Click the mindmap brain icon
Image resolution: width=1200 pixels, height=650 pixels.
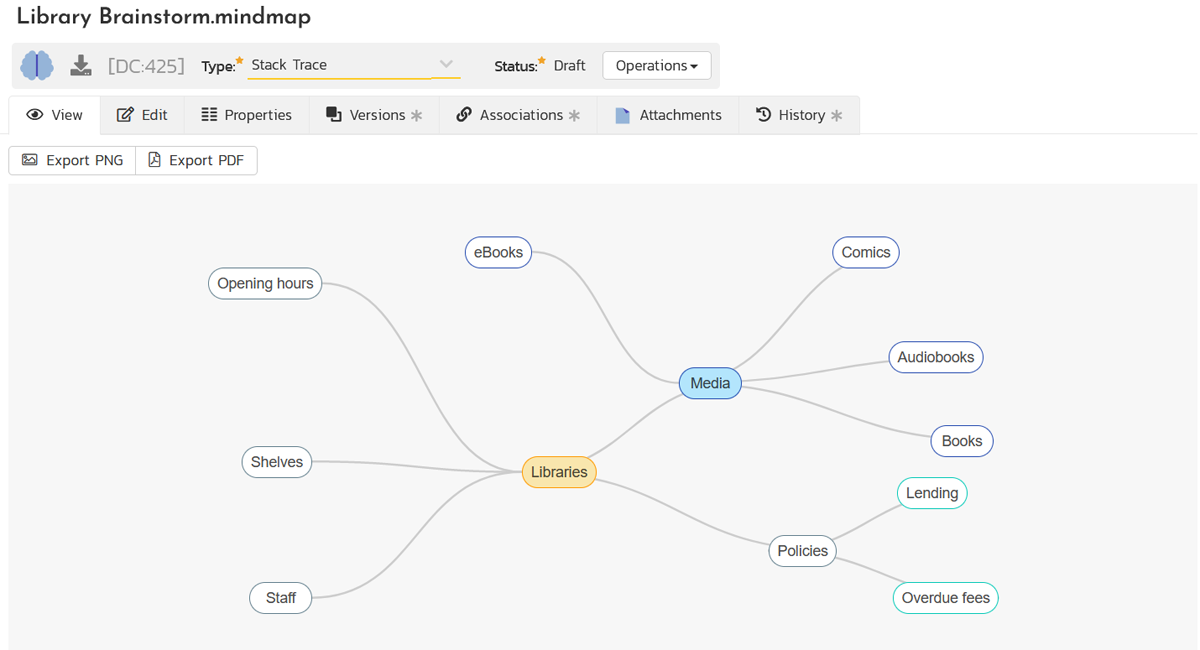(x=37, y=66)
